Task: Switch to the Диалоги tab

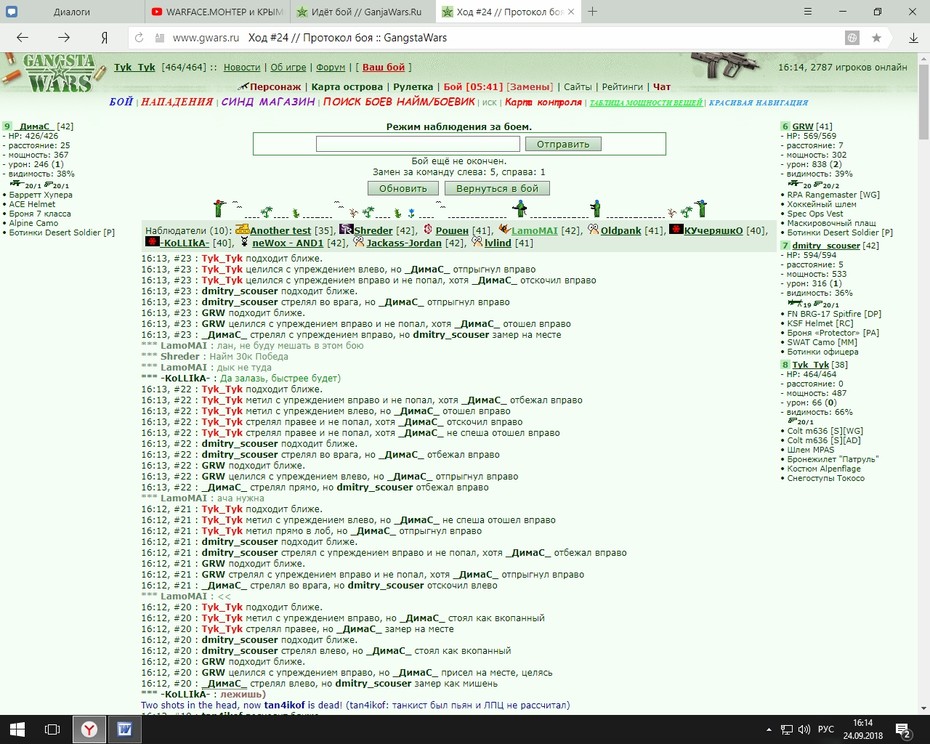Action: [x=72, y=11]
